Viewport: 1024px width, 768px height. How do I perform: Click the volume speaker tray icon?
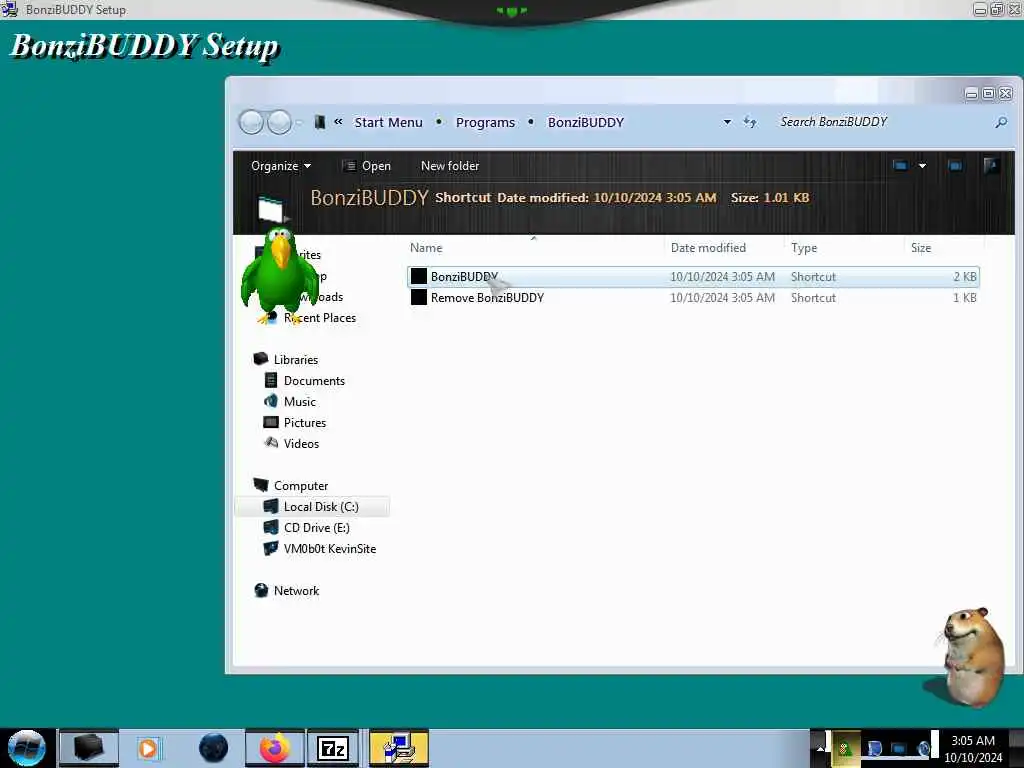(x=923, y=748)
